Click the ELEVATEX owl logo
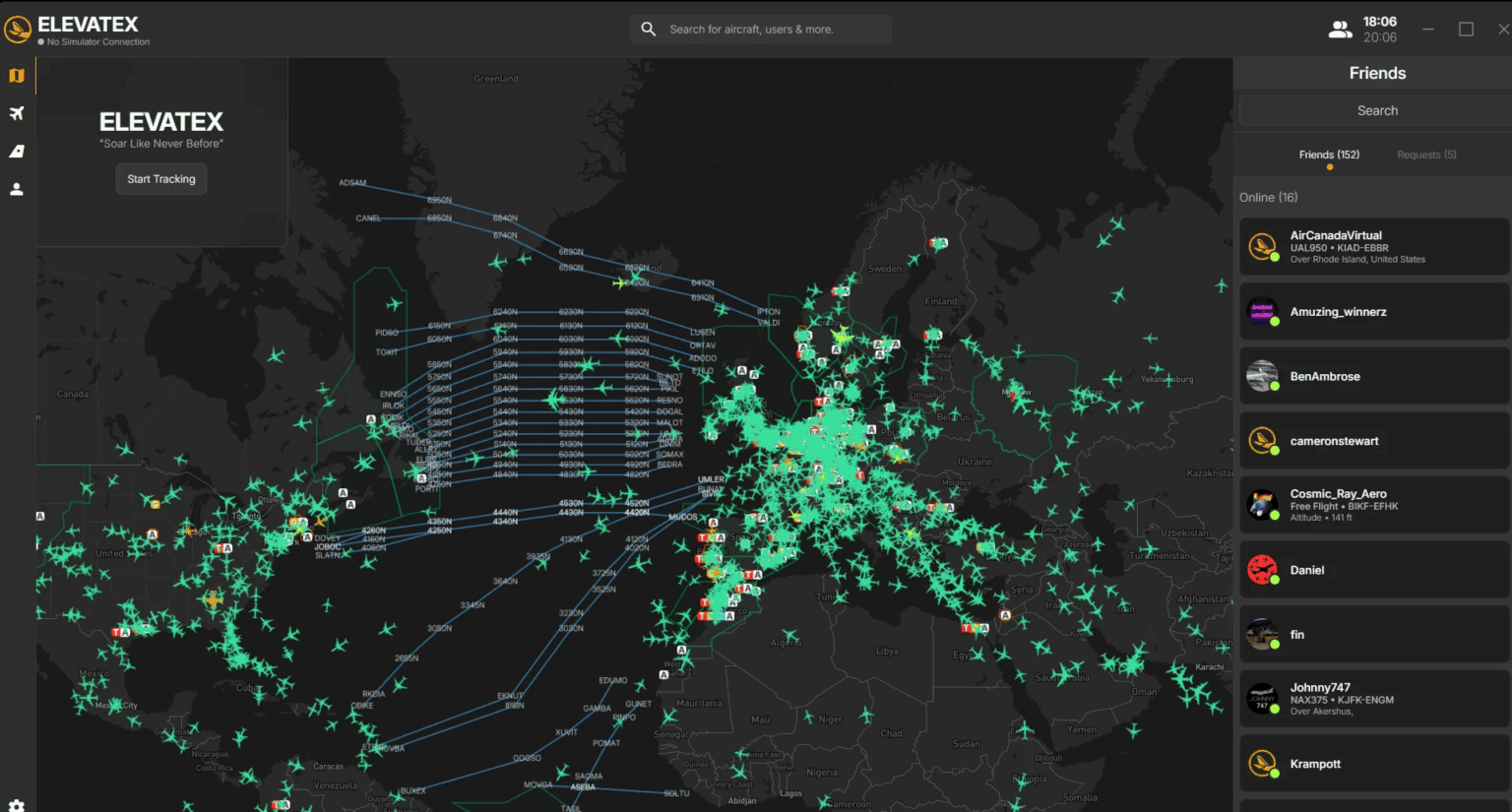This screenshot has width=1512, height=812. [16, 29]
